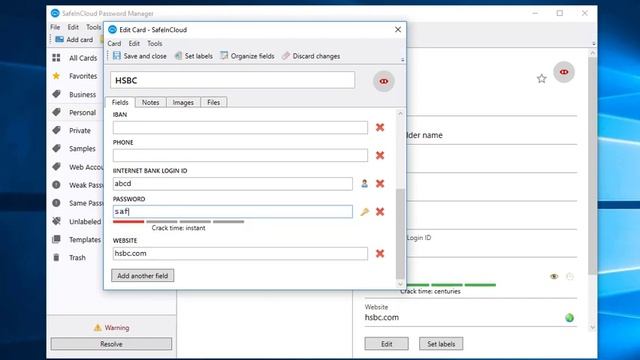640x360 pixels.
Task: Click the user icon next to login ID
Action: (x=364, y=184)
